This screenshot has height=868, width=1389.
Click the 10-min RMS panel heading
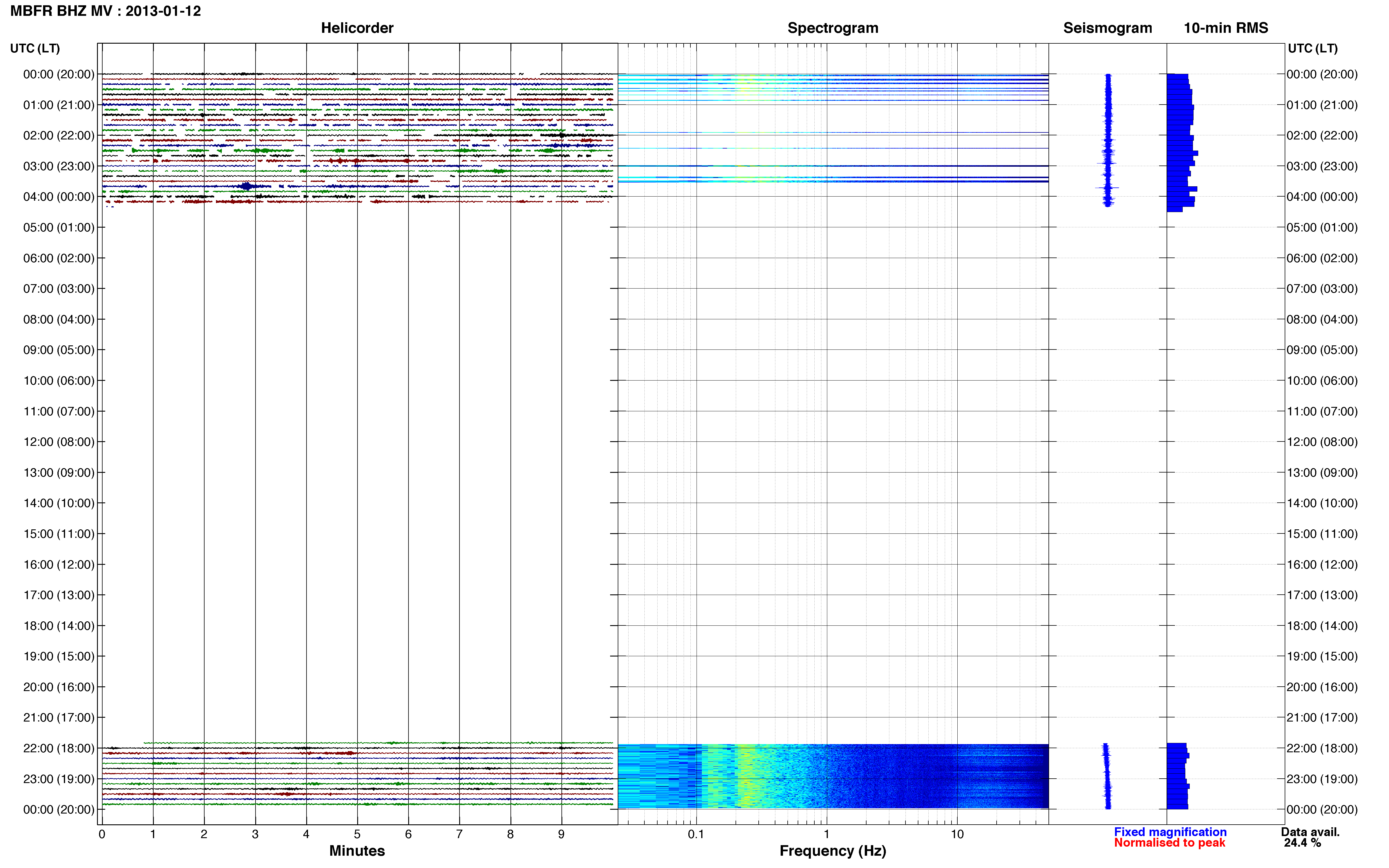pyautogui.click(x=1226, y=28)
